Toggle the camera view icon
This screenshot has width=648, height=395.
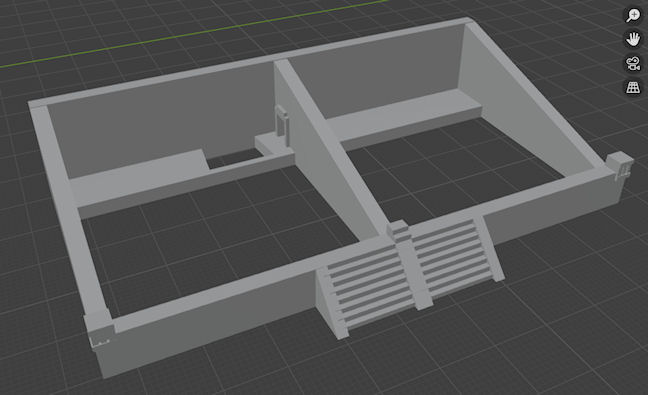pyautogui.click(x=633, y=64)
